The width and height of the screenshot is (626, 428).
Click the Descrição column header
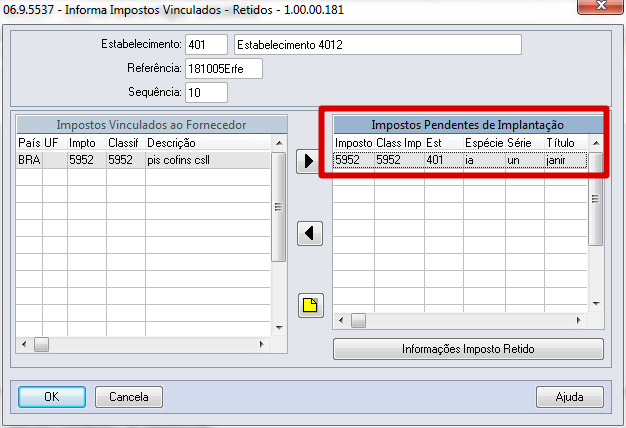click(208, 143)
